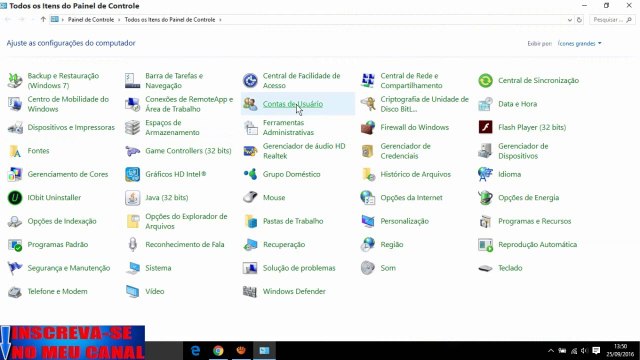
Task: Open the Mouse settings icon
Action: (x=250, y=198)
